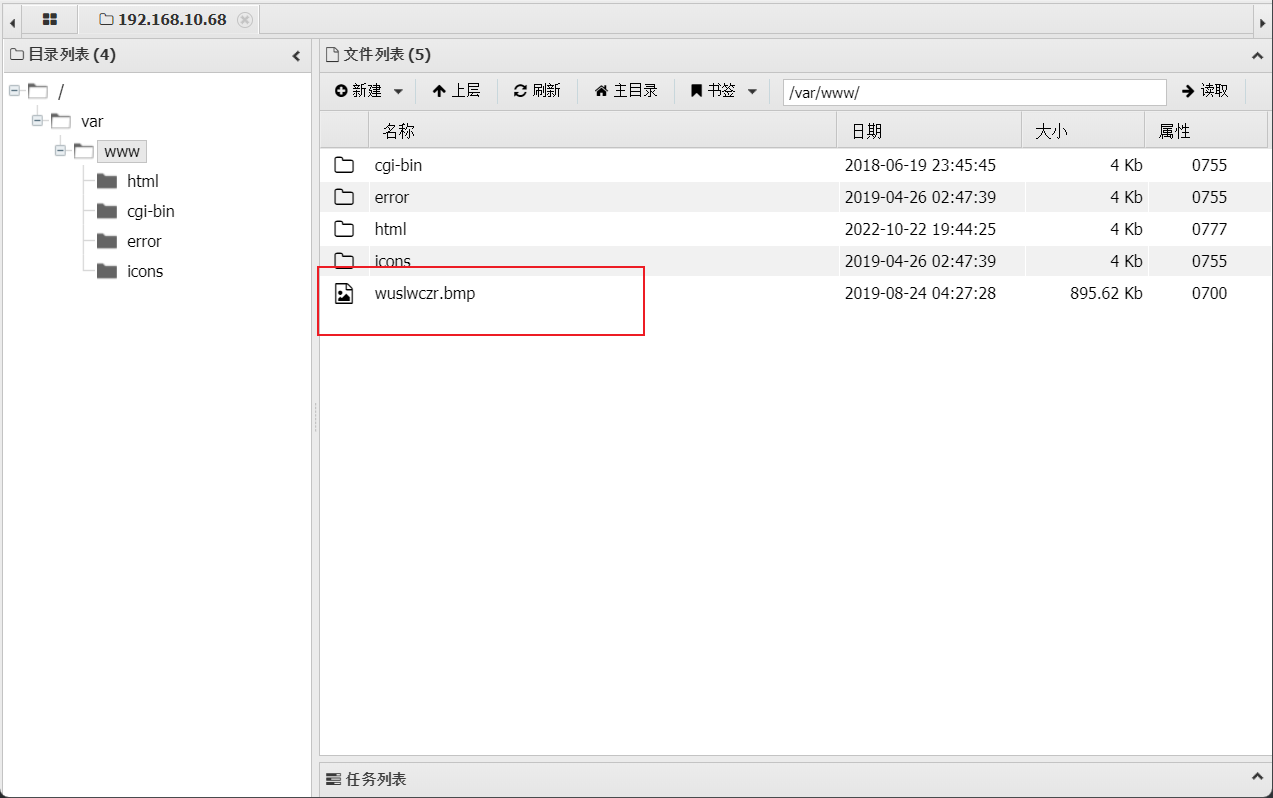
Task: Click image icon of wuslwczr.bmp
Action: tap(344, 293)
